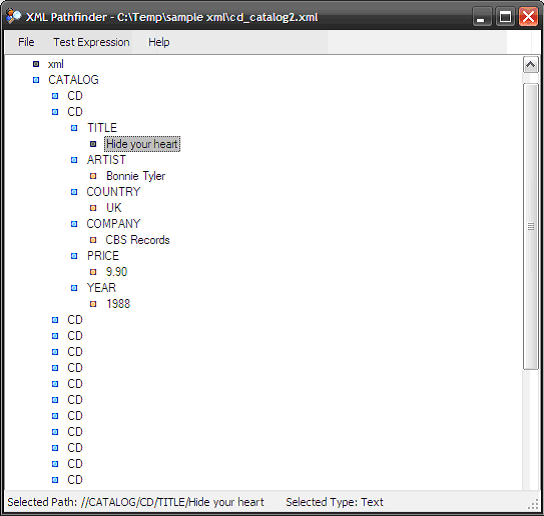Select the YEAR element label

pyautogui.click(x=101, y=288)
